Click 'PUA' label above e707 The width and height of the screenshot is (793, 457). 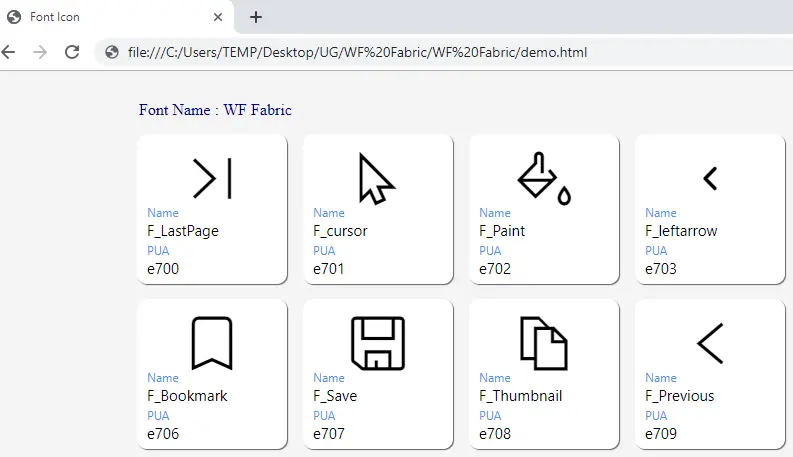click(x=324, y=416)
